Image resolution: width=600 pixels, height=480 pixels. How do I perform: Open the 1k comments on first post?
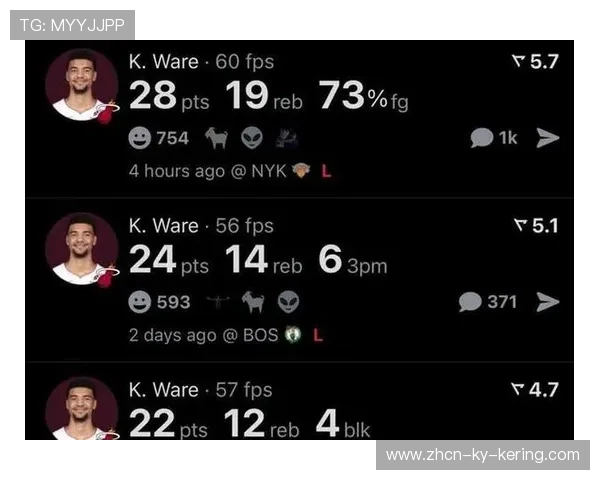click(494, 138)
